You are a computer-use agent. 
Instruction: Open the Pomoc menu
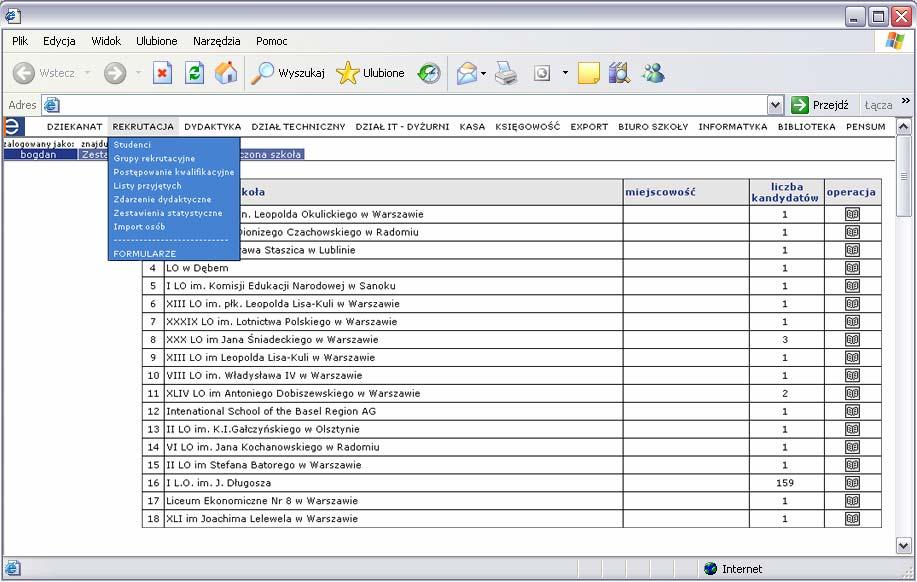(x=271, y=41)
